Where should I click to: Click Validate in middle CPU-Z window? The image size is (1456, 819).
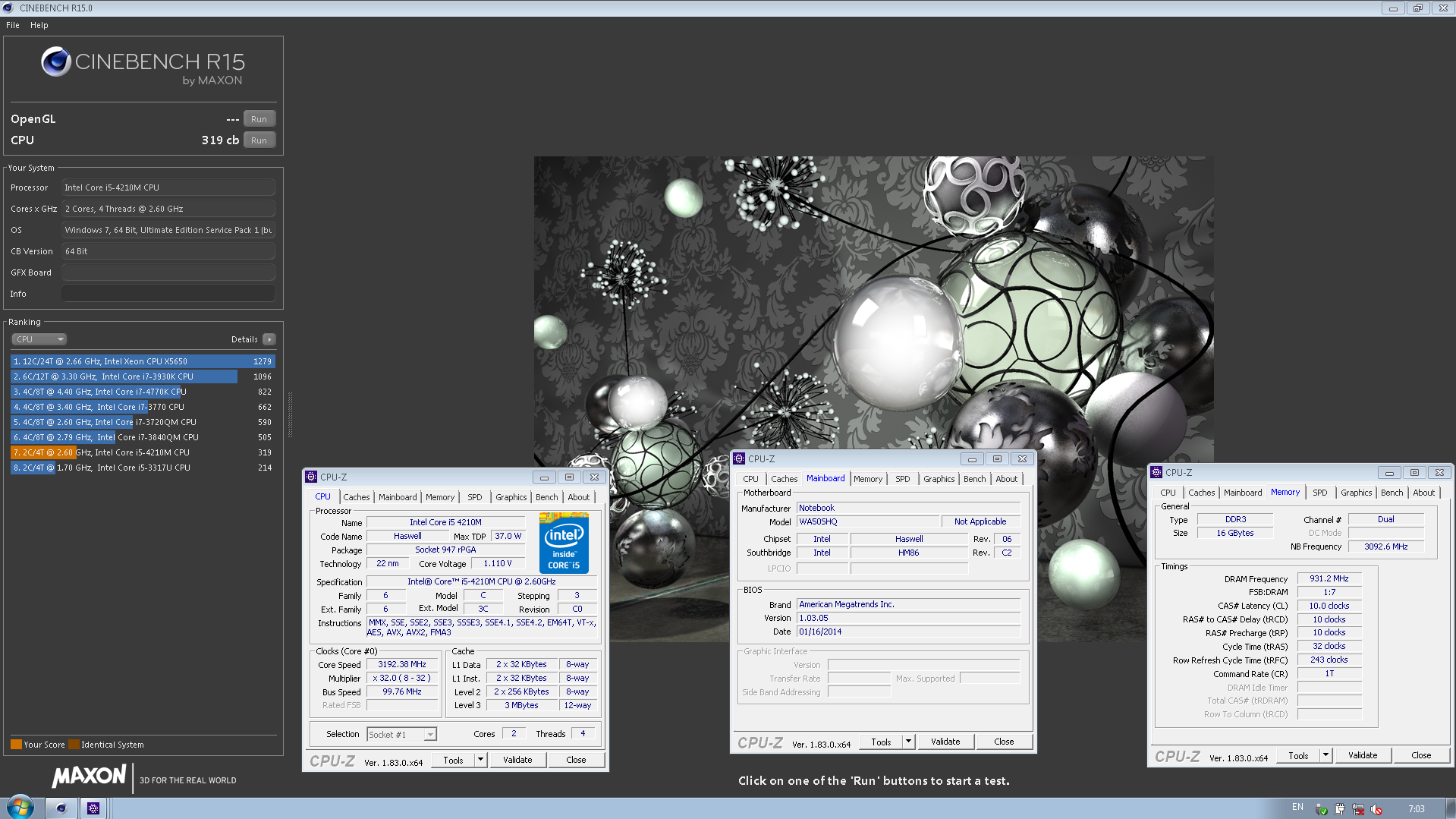coord(945,742)
